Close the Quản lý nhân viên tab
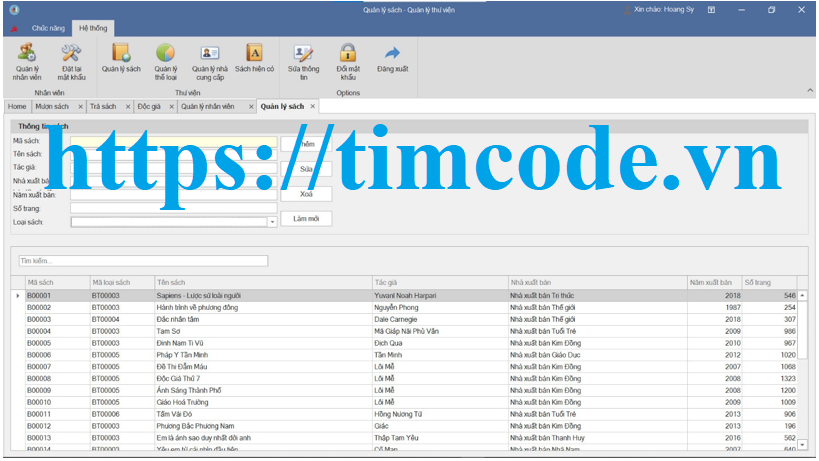 pos(251,107)
